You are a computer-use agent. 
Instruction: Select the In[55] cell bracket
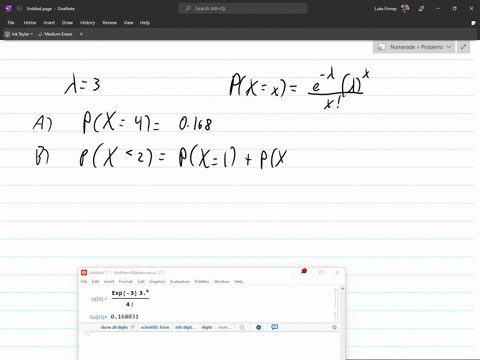pyautogui.click(x=335, y=299)
